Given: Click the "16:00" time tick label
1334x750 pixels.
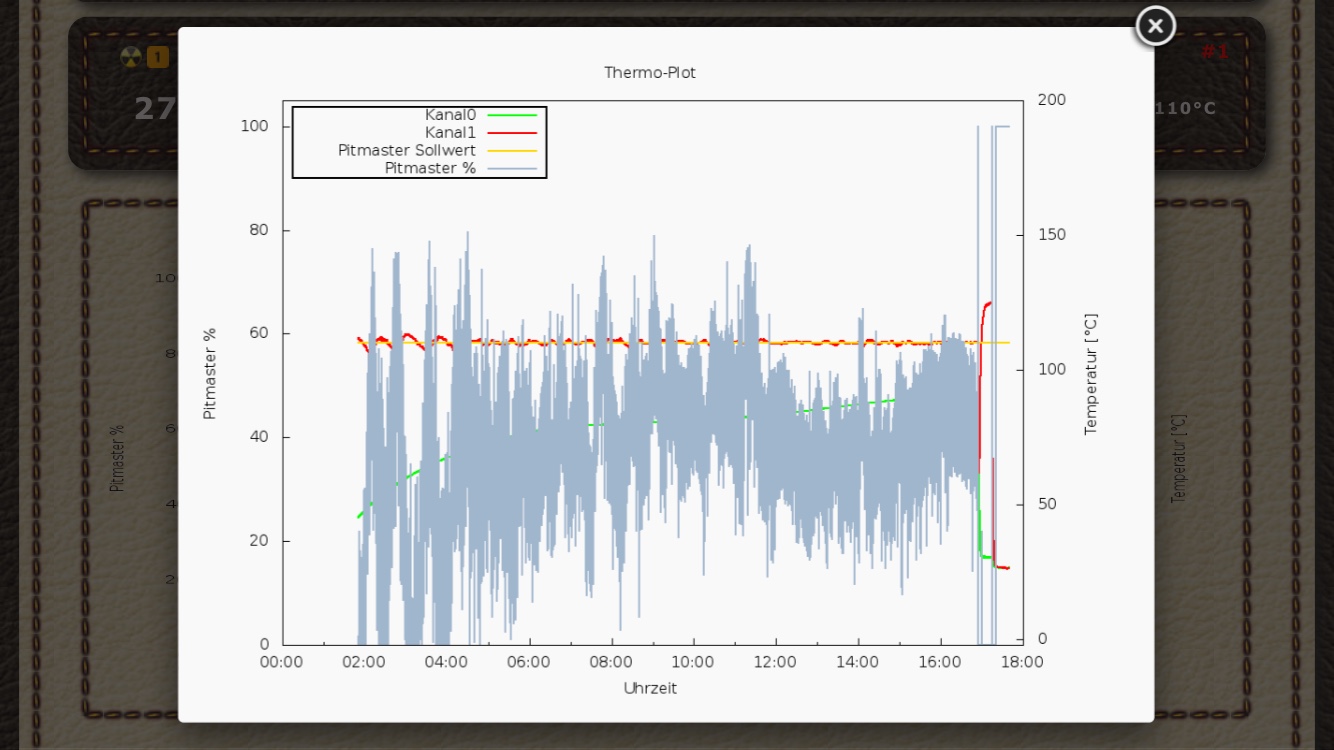Looking at the screenshot, I should [x=940, y=662].
